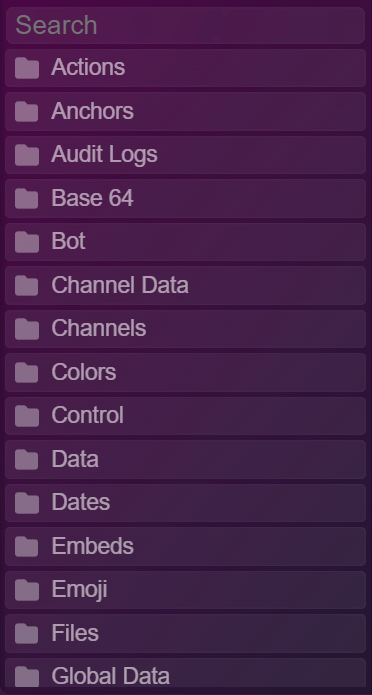Screen dimensions: 372x695
Task: Click the Base 64 folder icon
Action: [27, 199]
